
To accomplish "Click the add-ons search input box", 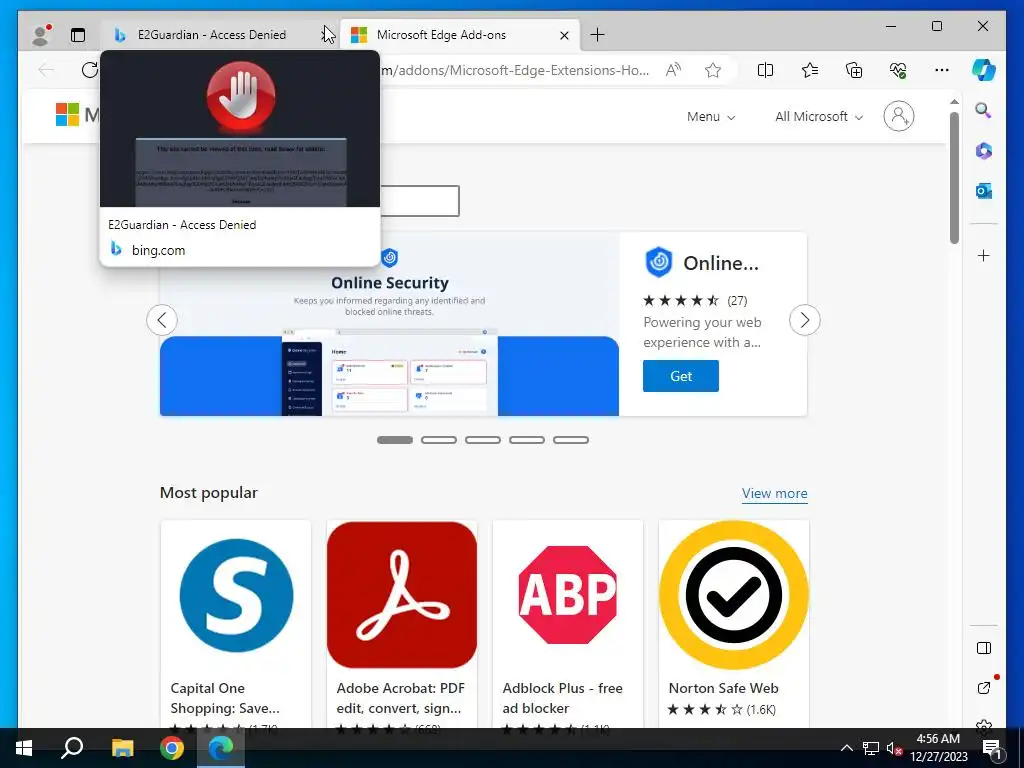I will click(x=419, y=201).
